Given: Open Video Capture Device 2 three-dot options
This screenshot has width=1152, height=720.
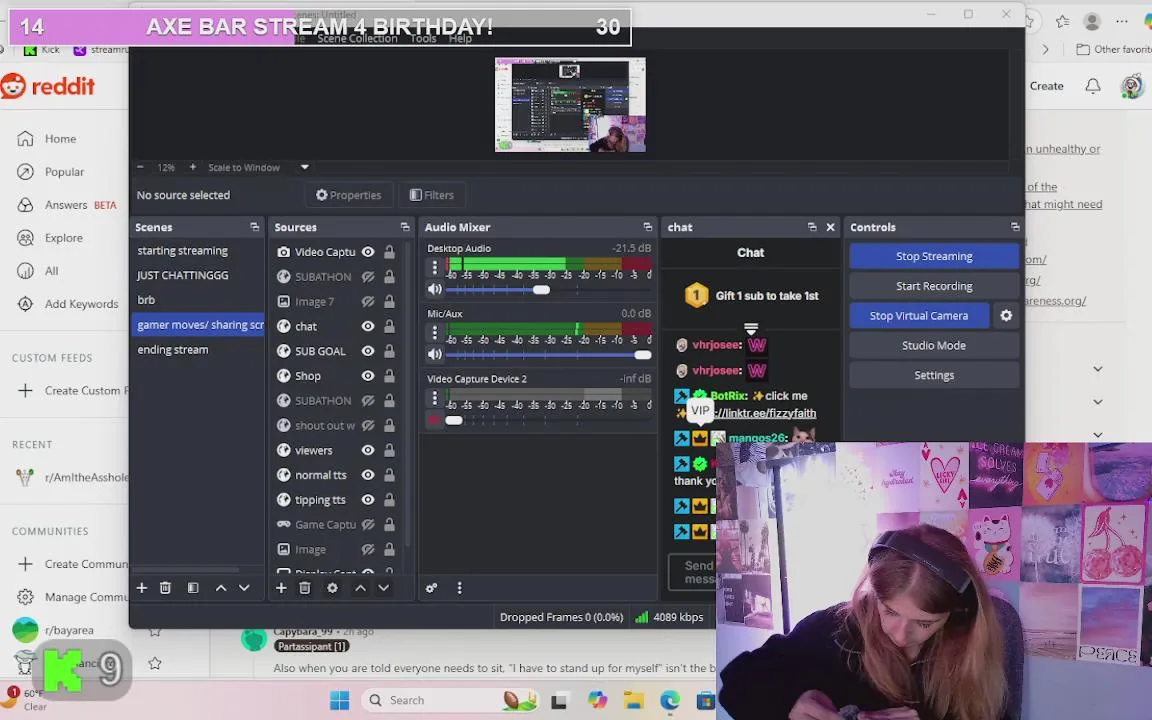Looking at the screenshot, I should click(434, 397).
